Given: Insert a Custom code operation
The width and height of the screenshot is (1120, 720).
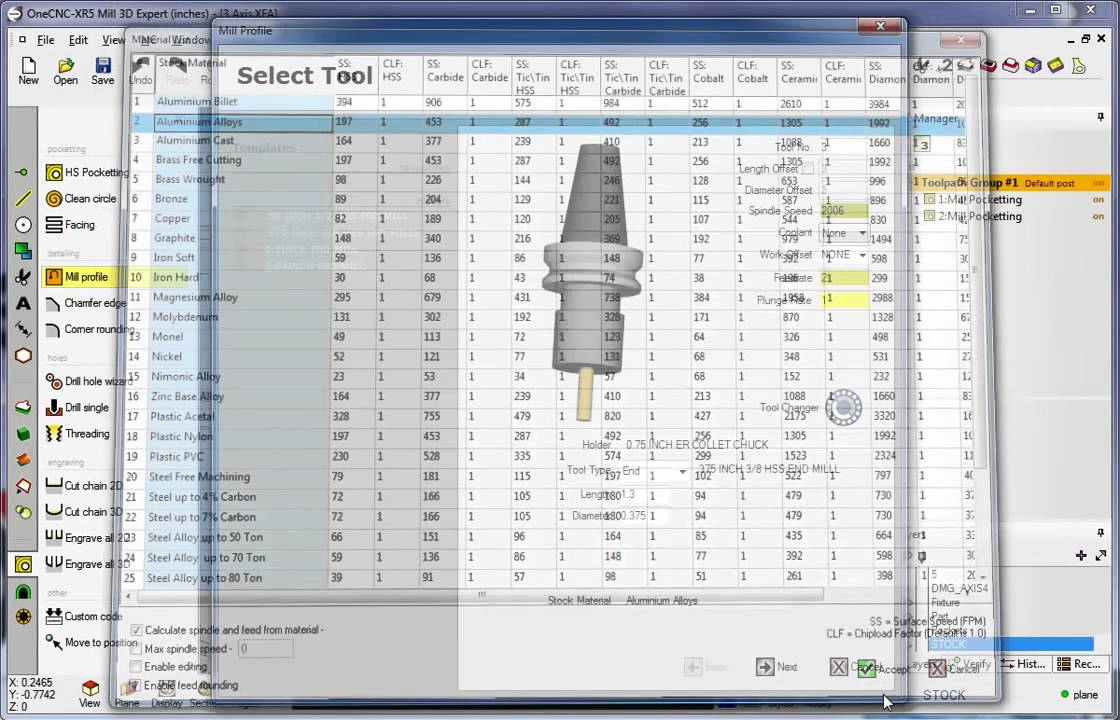Looking at the screenshot, I should click(x=83, y=616).
